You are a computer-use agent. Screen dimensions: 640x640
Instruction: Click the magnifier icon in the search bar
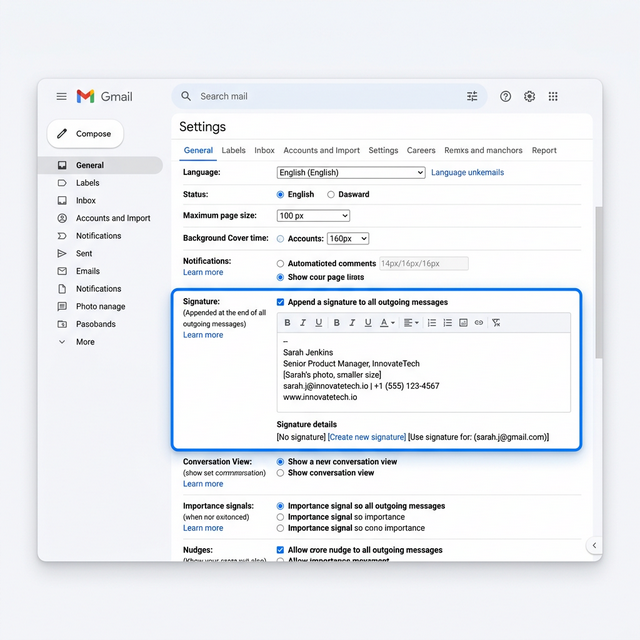coord(186,96)
